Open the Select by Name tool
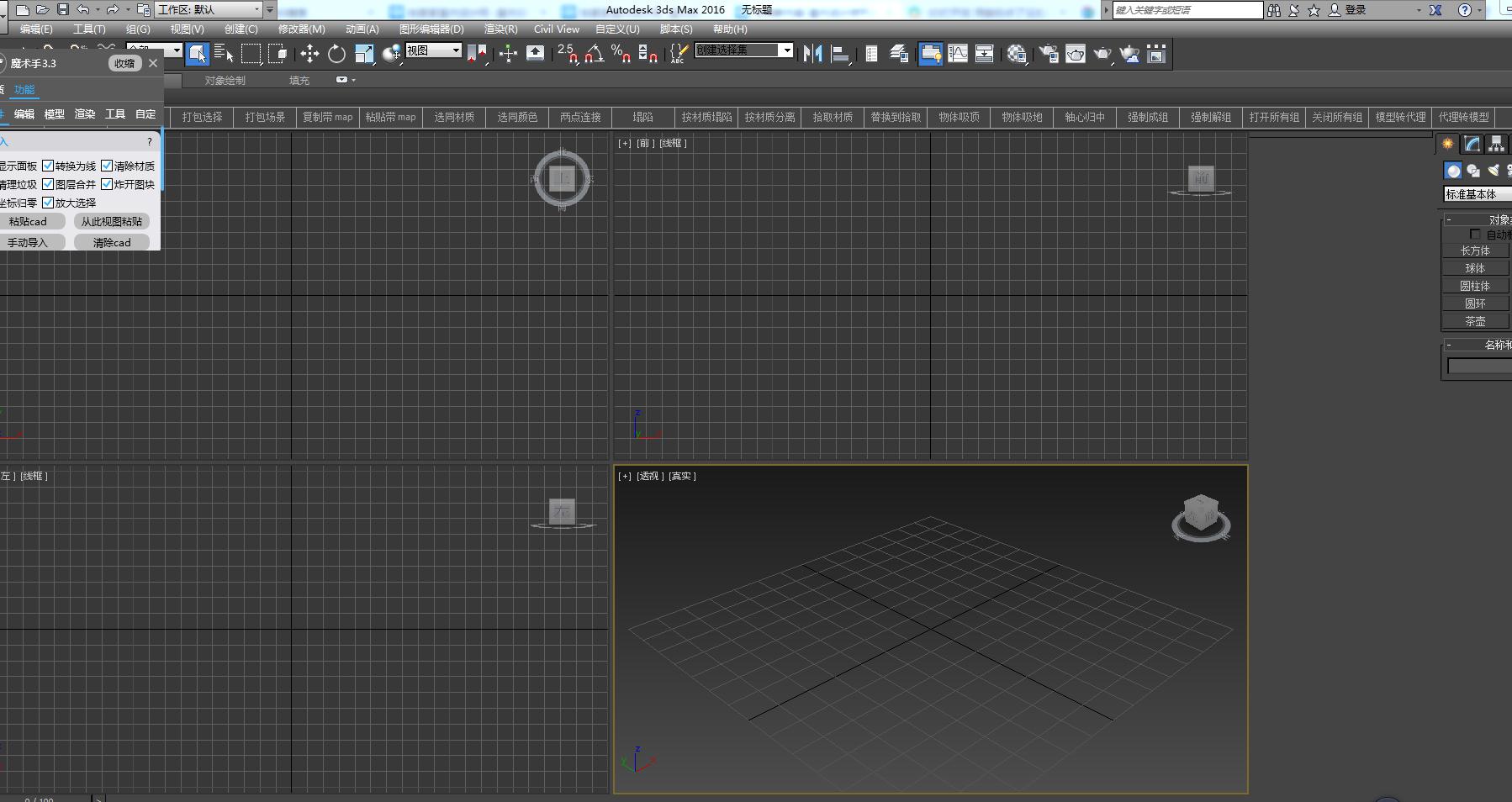Image resolution: width=1512 pixels, height=802 pixels. tap(224, 54)
